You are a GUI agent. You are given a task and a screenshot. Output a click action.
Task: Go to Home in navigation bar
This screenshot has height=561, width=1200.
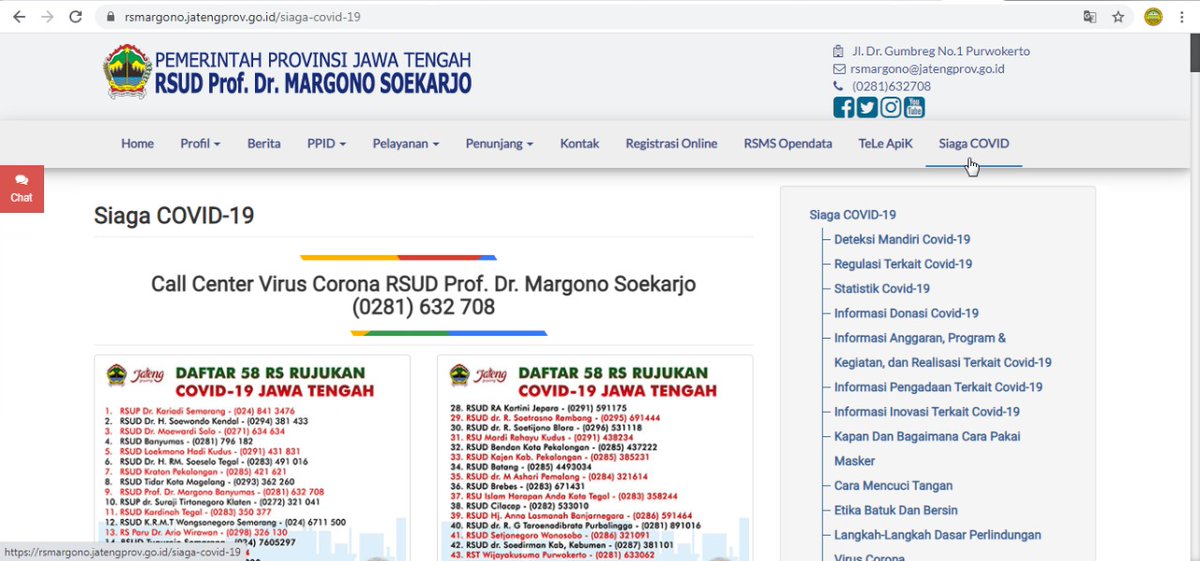click(137, 144)
